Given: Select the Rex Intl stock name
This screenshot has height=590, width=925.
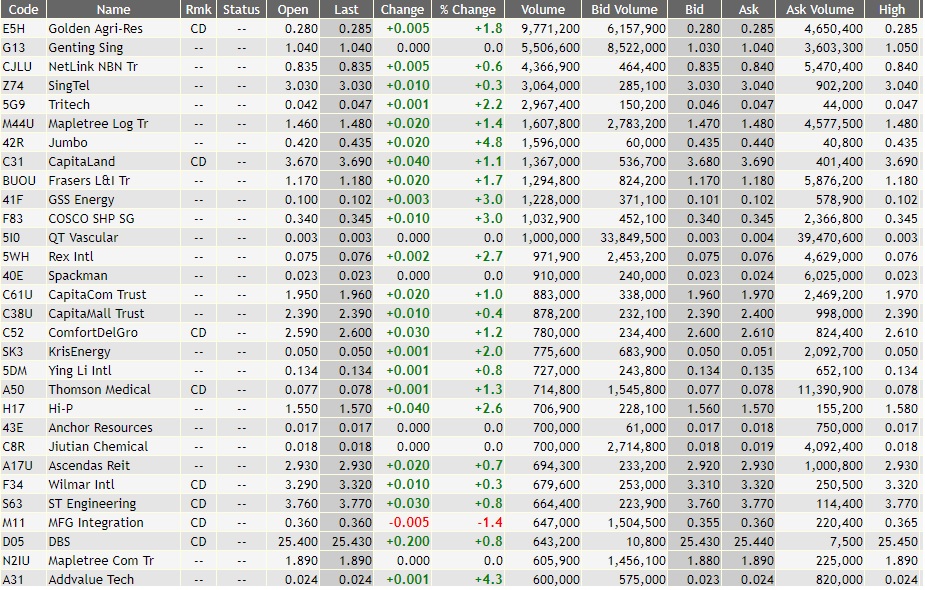Looking at the screenshot, I should pos(71,257).
